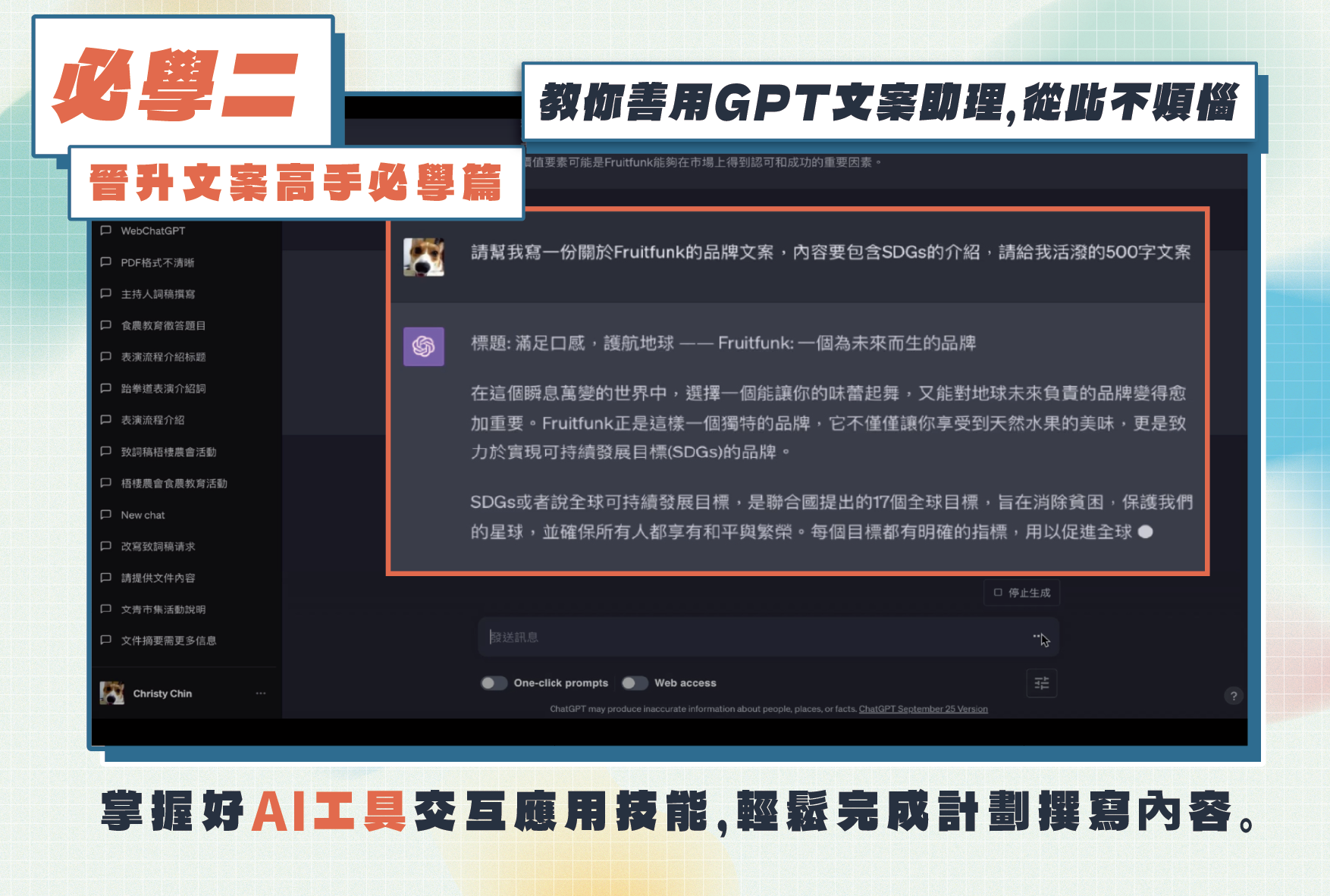
Task: Click the purple ChatGPT logo avatar
Action: pos(423,346)
